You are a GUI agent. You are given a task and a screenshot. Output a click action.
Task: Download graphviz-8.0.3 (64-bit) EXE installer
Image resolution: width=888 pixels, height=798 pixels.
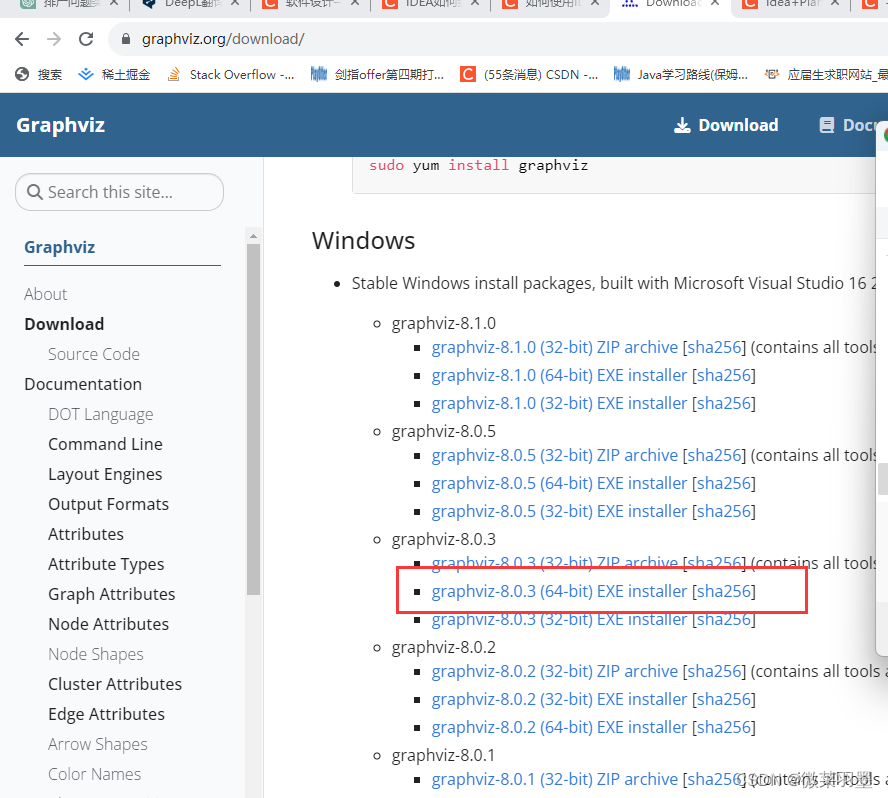point(559,591)
